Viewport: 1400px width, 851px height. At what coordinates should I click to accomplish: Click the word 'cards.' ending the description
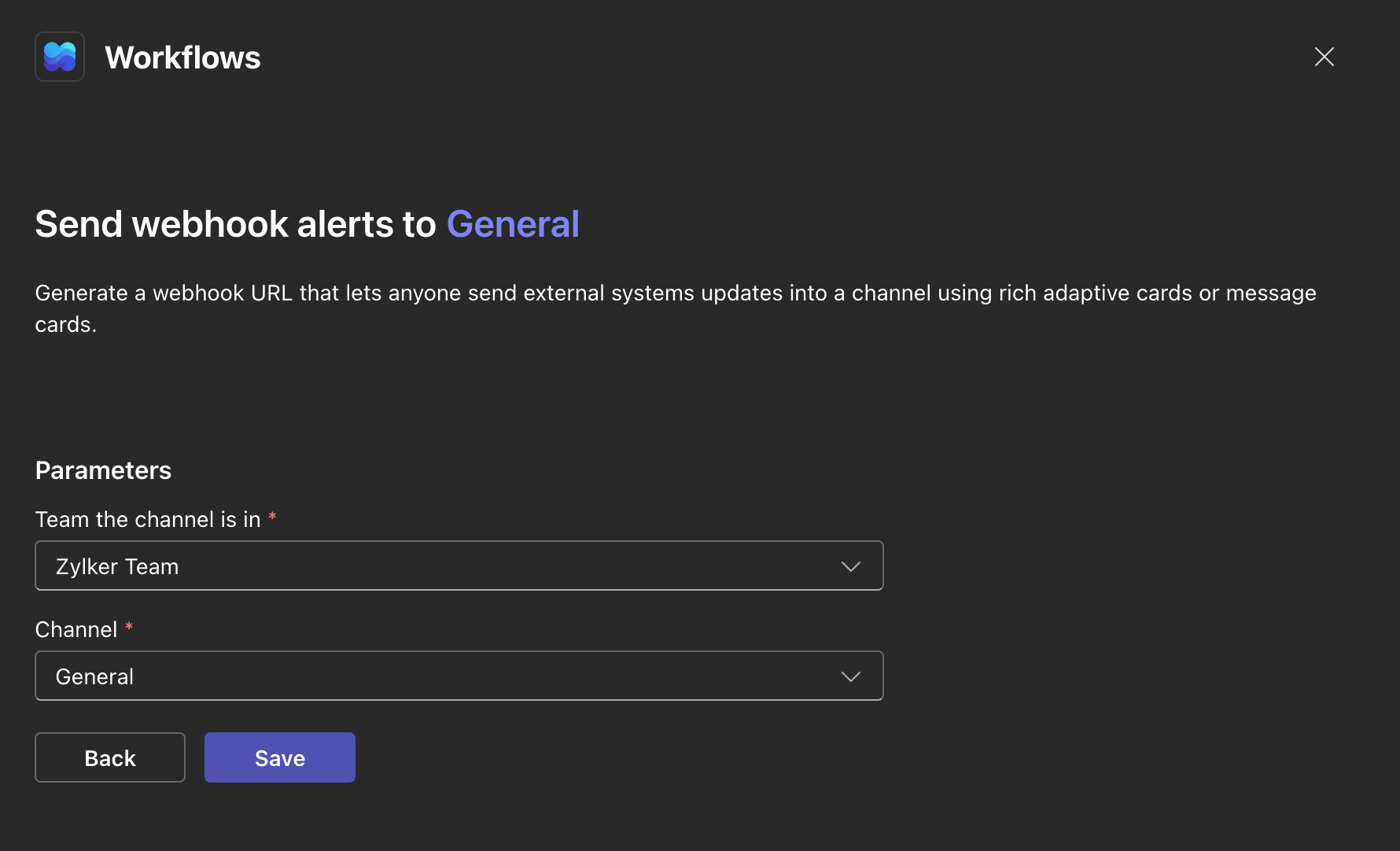(66, 325)
